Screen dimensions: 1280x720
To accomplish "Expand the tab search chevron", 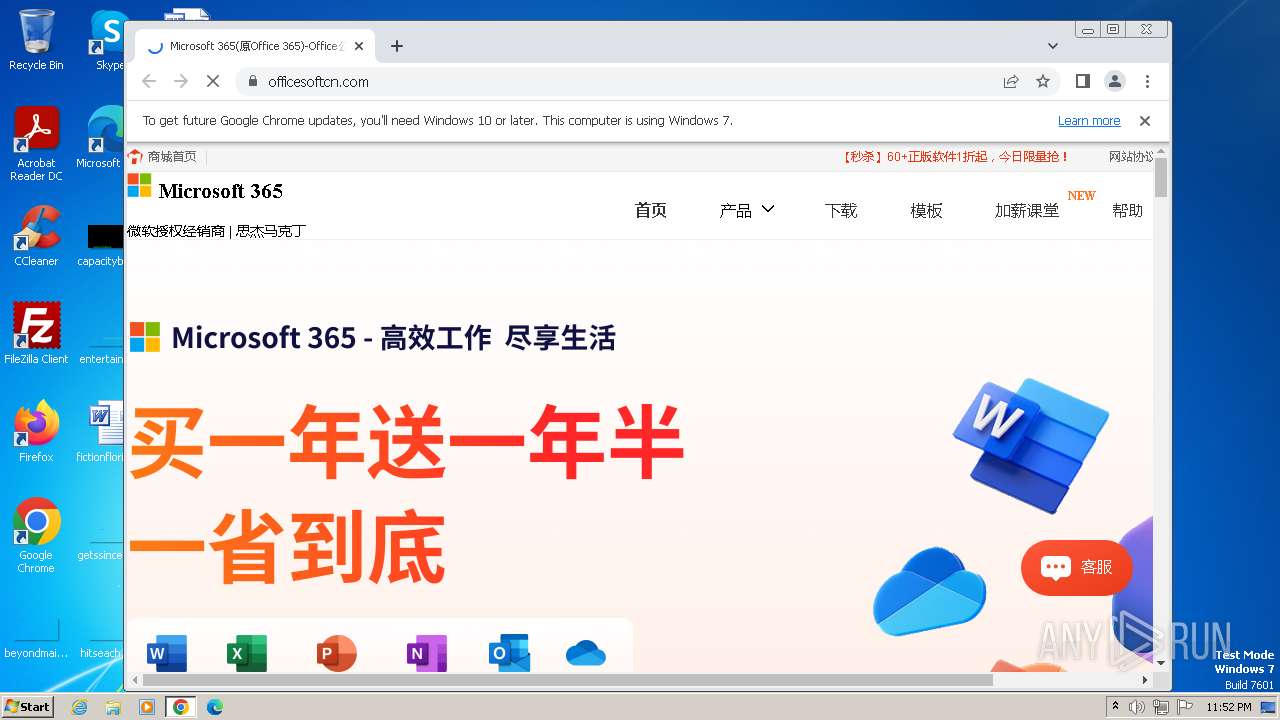I will (x=1053, y=46).
